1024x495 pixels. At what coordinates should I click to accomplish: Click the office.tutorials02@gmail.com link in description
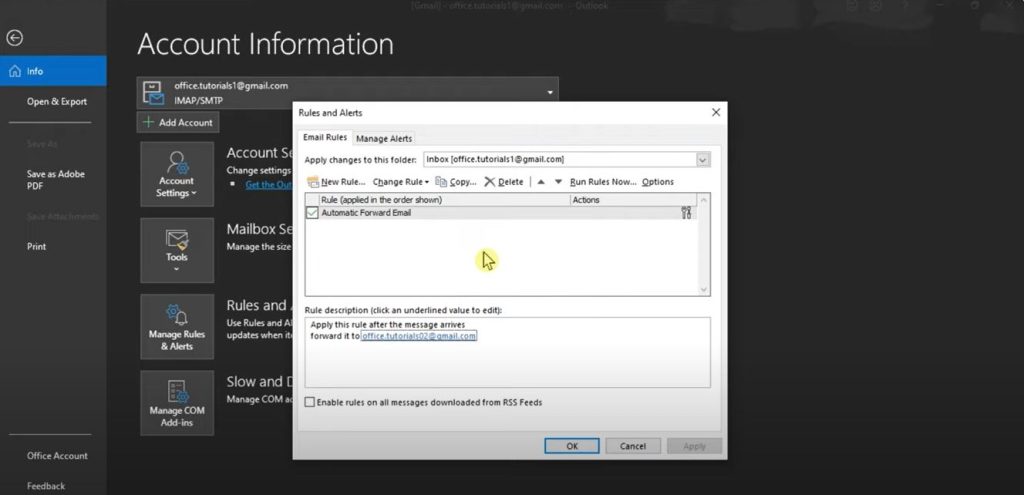coord(419,336)
